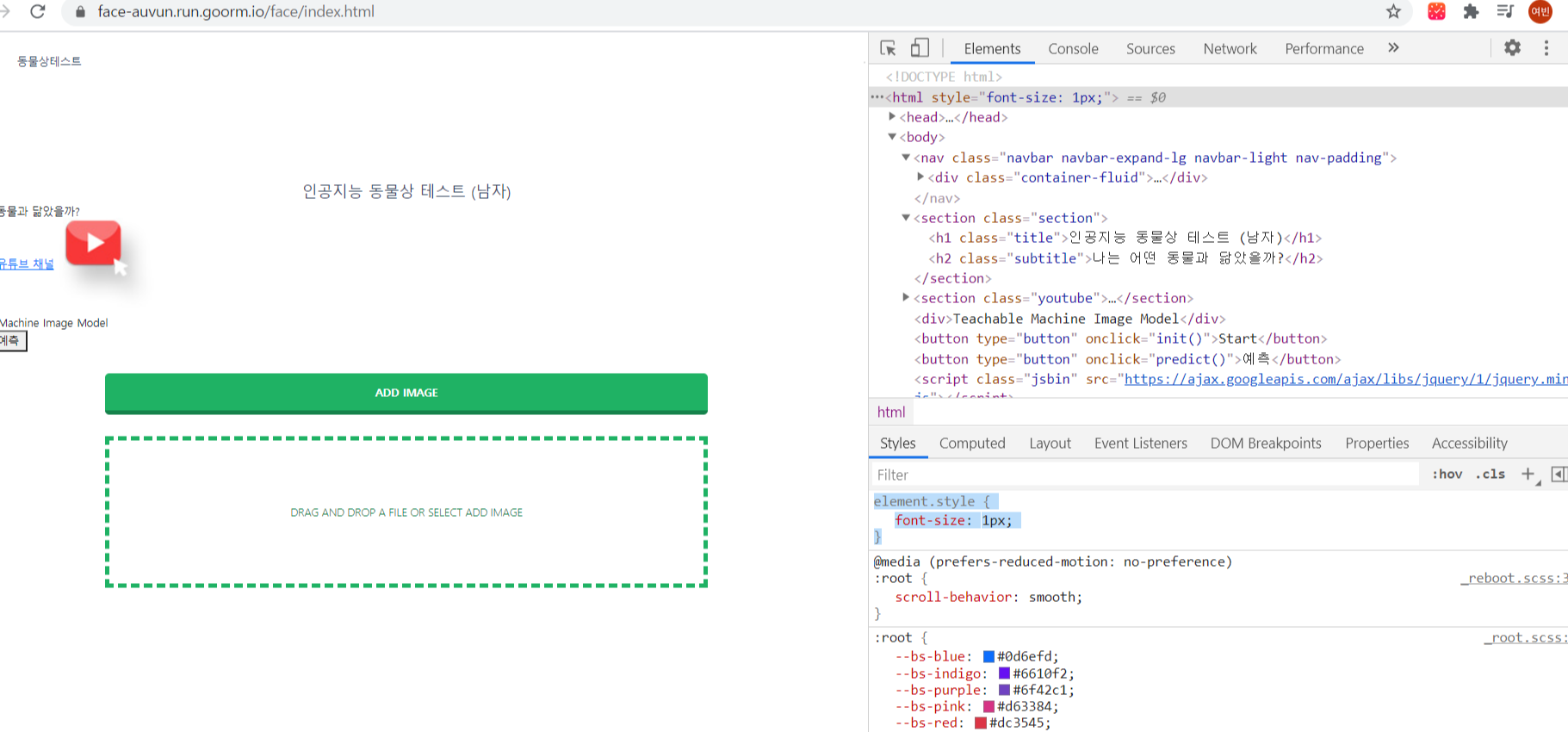This screenshot has height=732, width=1568.
Task: Switch to the Elements tab
Action: (x=992, y=49)
